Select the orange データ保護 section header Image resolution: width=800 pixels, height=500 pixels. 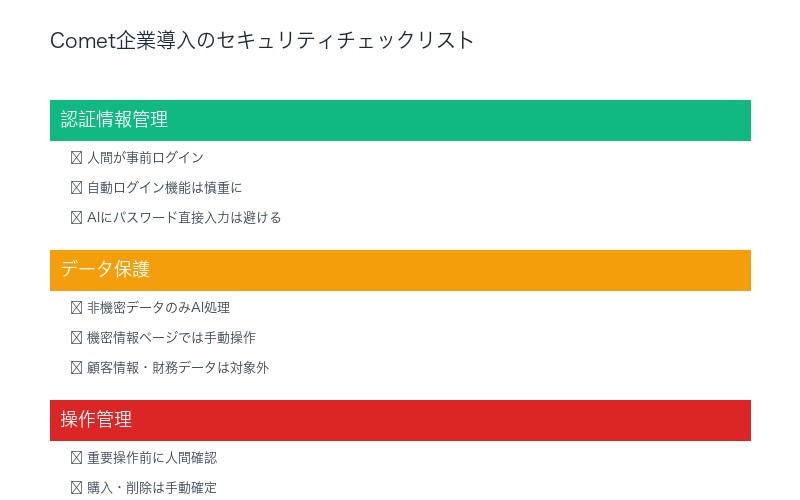click(x=400, y=270)
